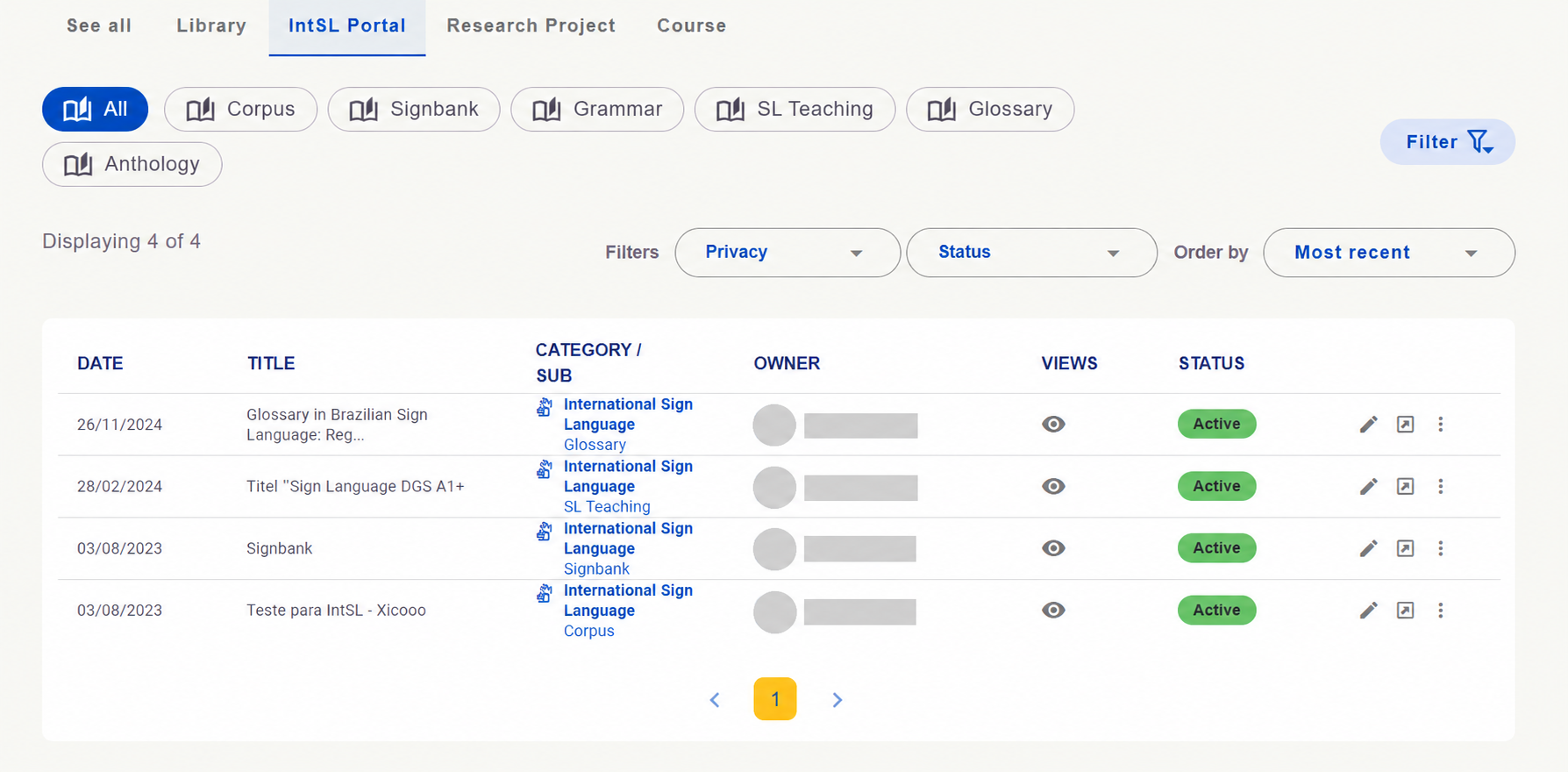
Task: Select the All category filter chip
Action: pos(95,109)
